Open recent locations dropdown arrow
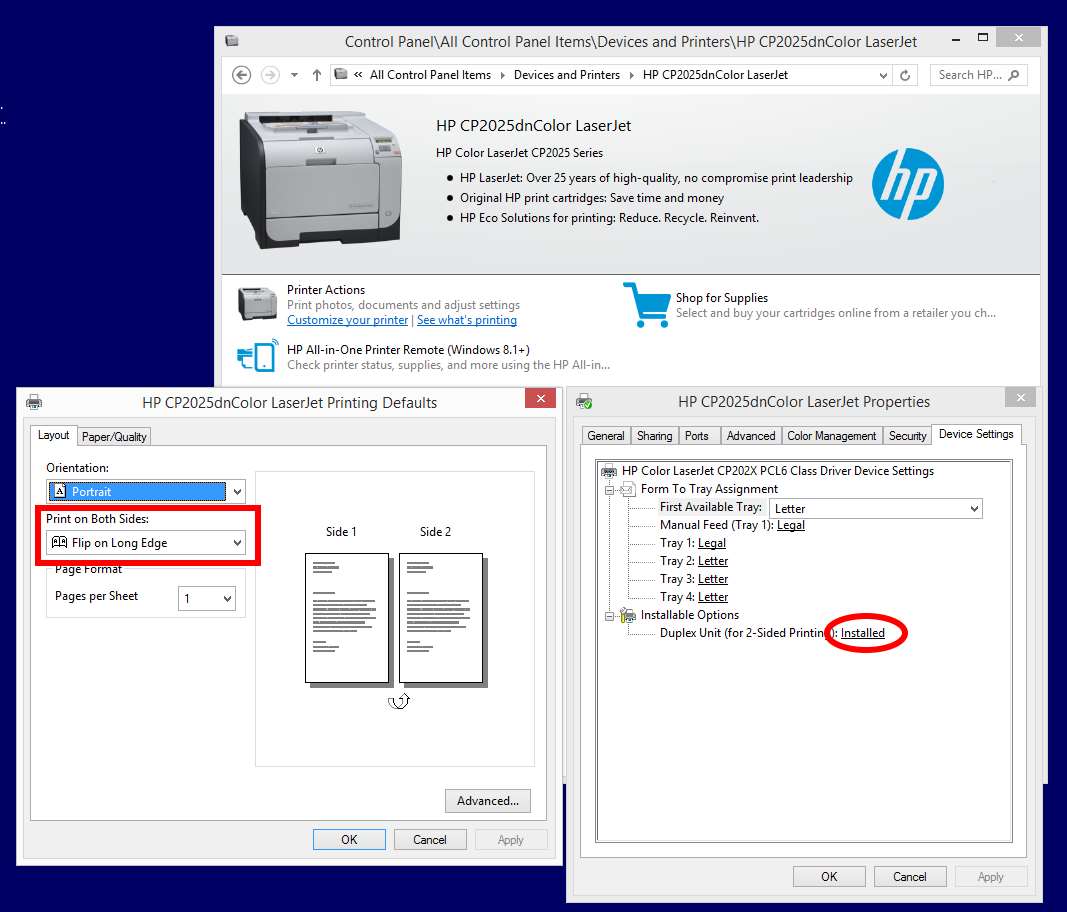Image resolution: width=1067 pixels, height=912 pixels. point(294,75)
